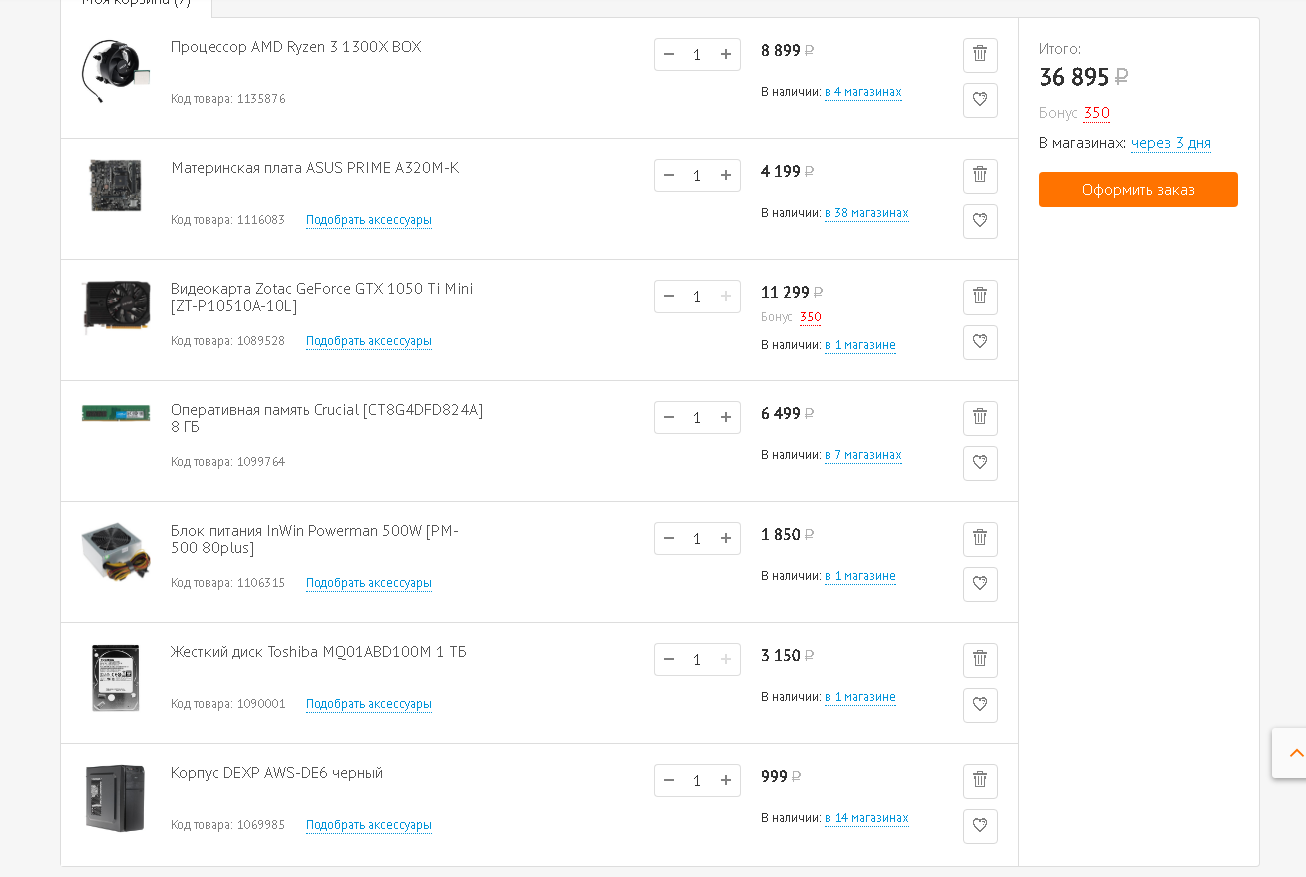Open в 14 магазинах link for DEXP case
The image size is (1306, 877).
coord(867,818)
